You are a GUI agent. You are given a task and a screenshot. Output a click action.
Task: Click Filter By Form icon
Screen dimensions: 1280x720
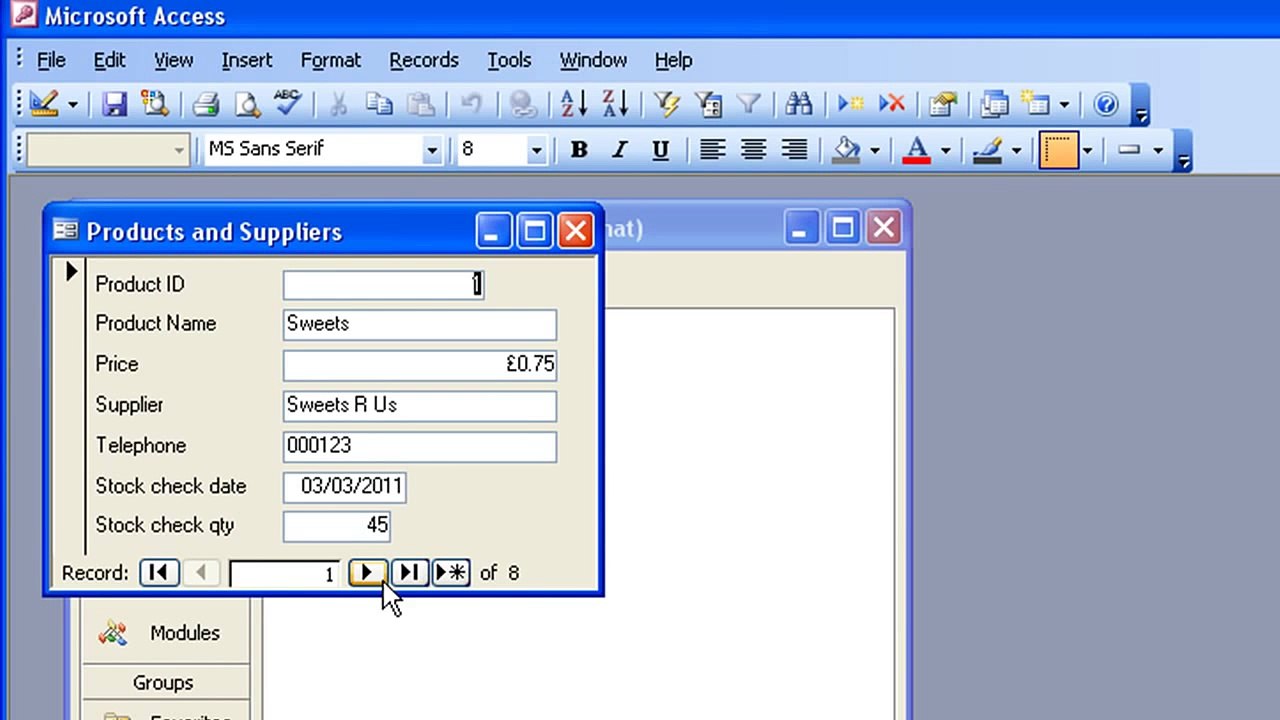point(707,104)
